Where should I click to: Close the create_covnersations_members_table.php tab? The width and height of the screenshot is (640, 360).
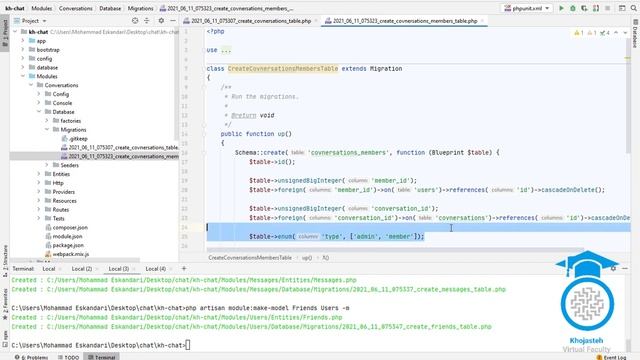(x=482, y=21)
